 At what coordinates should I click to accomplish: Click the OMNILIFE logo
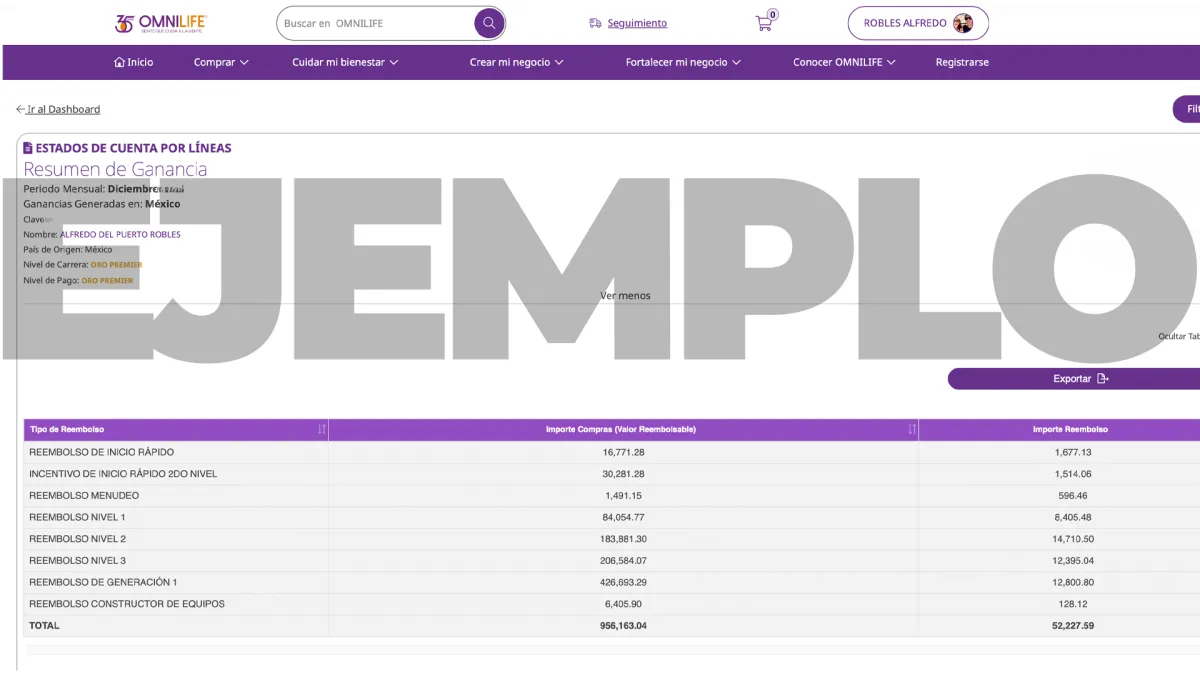coord(161,24)
